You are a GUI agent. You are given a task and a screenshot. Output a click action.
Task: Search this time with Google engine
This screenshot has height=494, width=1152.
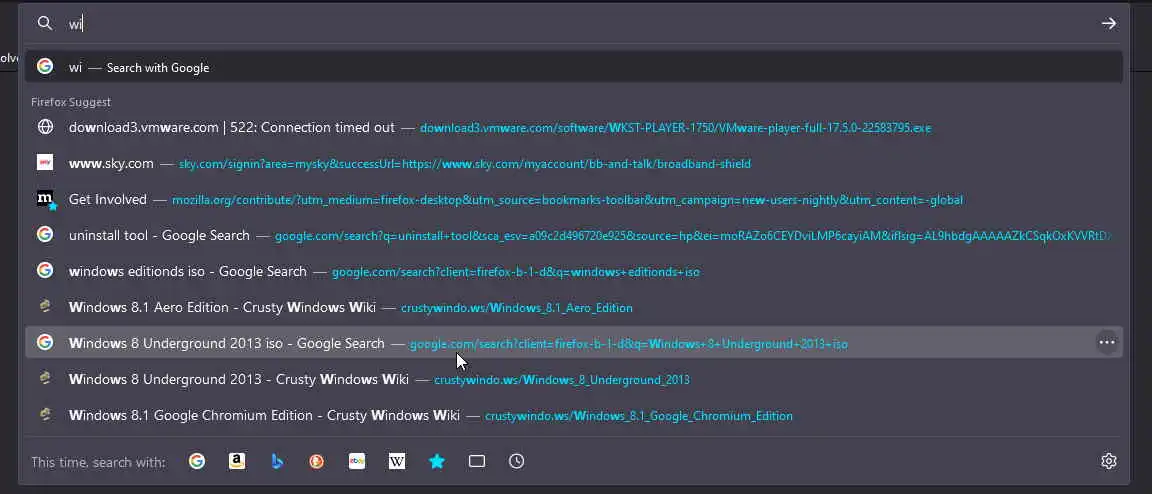click(x=197, y=461)
